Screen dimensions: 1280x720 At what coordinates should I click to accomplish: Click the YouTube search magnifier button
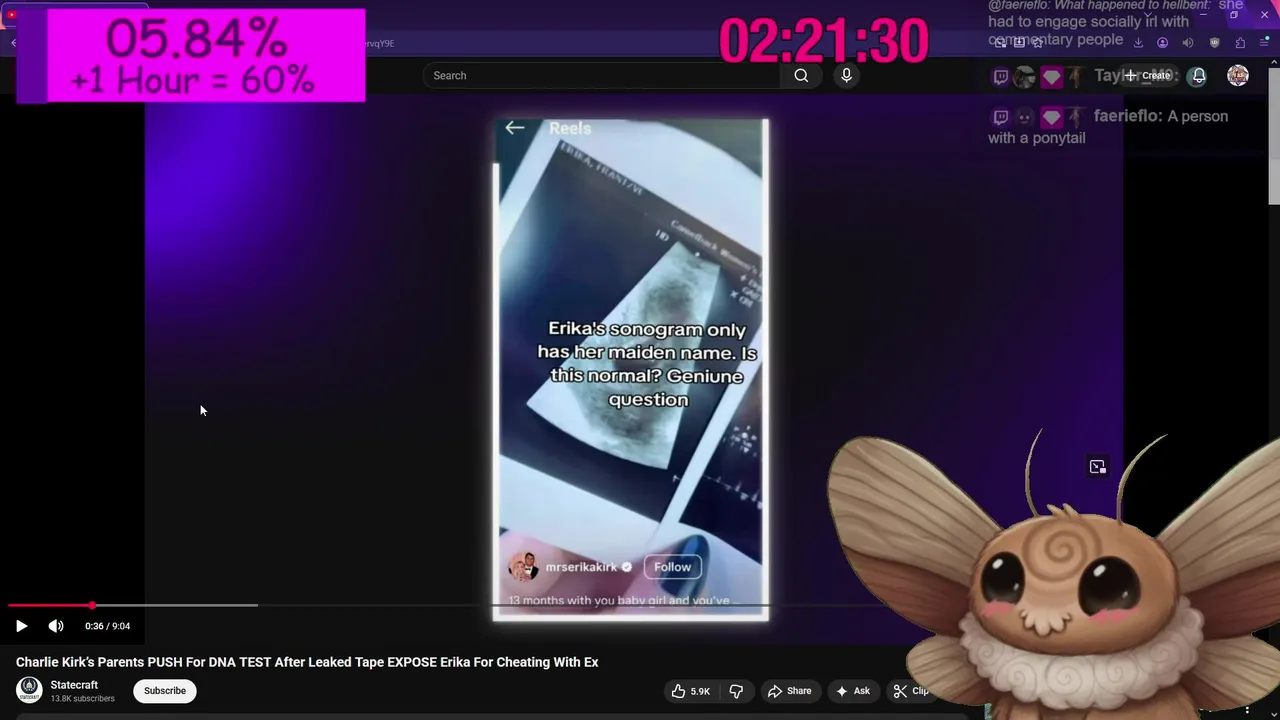(801, 76)
